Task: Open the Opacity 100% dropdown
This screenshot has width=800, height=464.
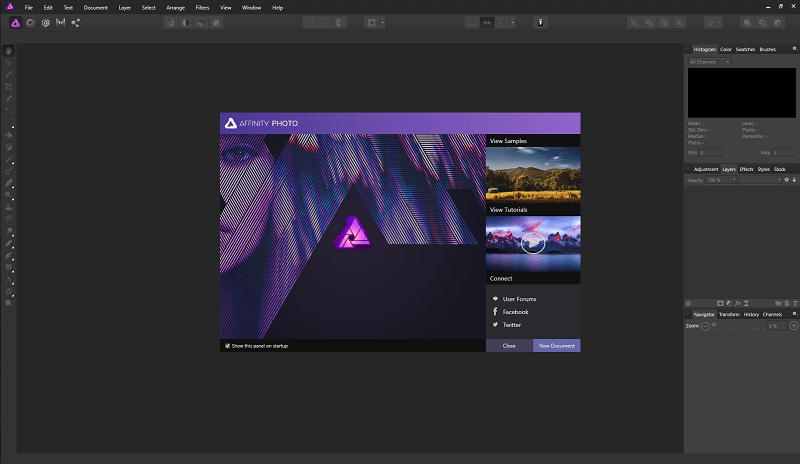Action: tap(721, 180)
